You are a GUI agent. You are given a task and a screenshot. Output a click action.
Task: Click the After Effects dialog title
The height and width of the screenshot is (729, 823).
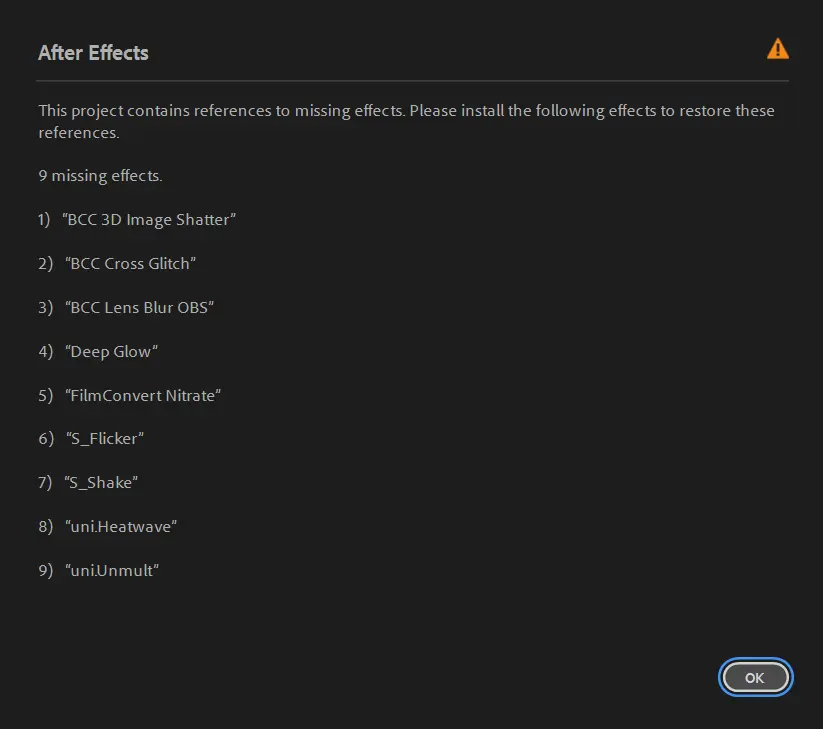(93, 53)
